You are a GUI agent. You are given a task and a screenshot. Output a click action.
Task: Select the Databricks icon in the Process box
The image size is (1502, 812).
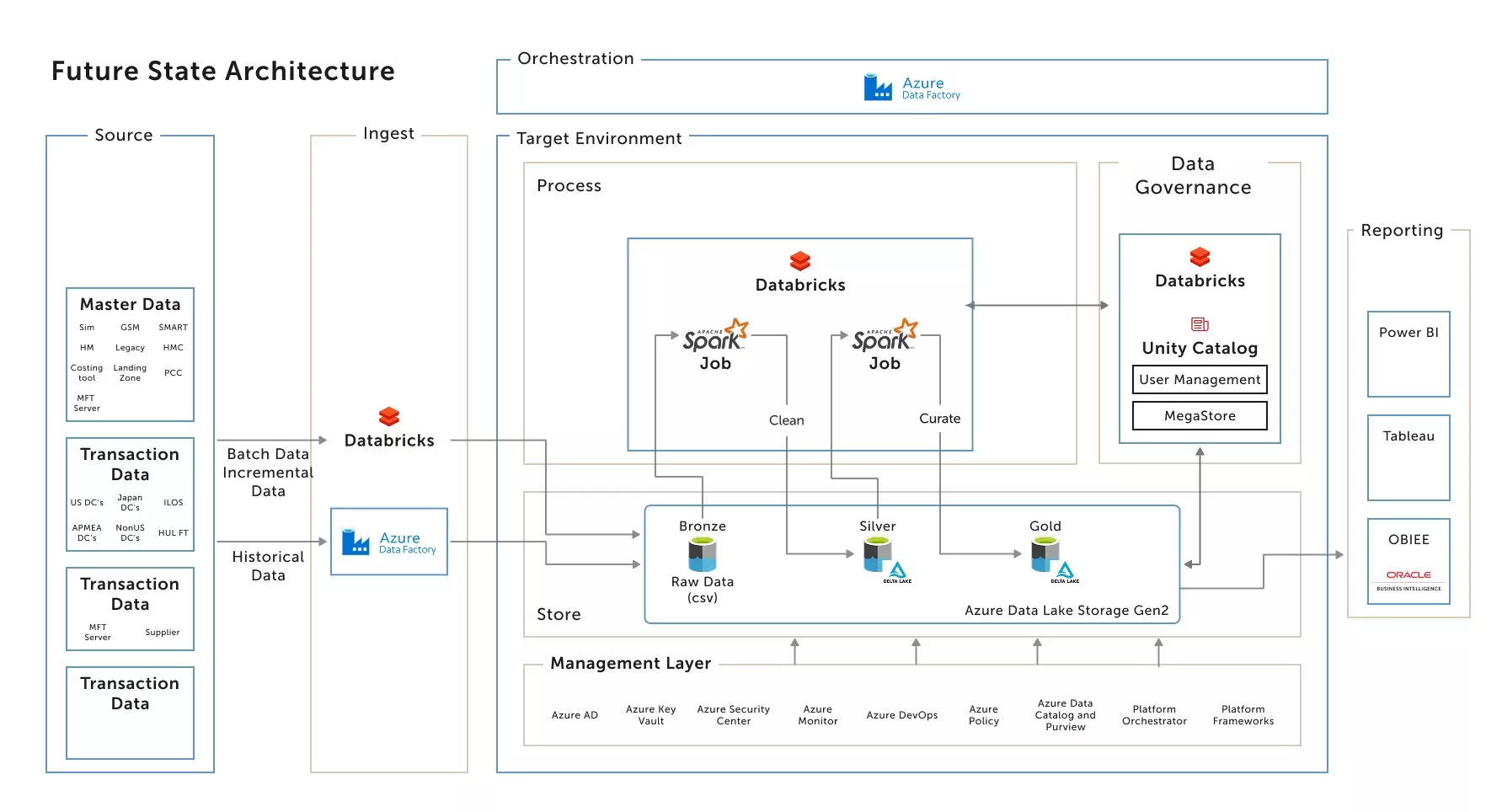(x=799, y=259)
